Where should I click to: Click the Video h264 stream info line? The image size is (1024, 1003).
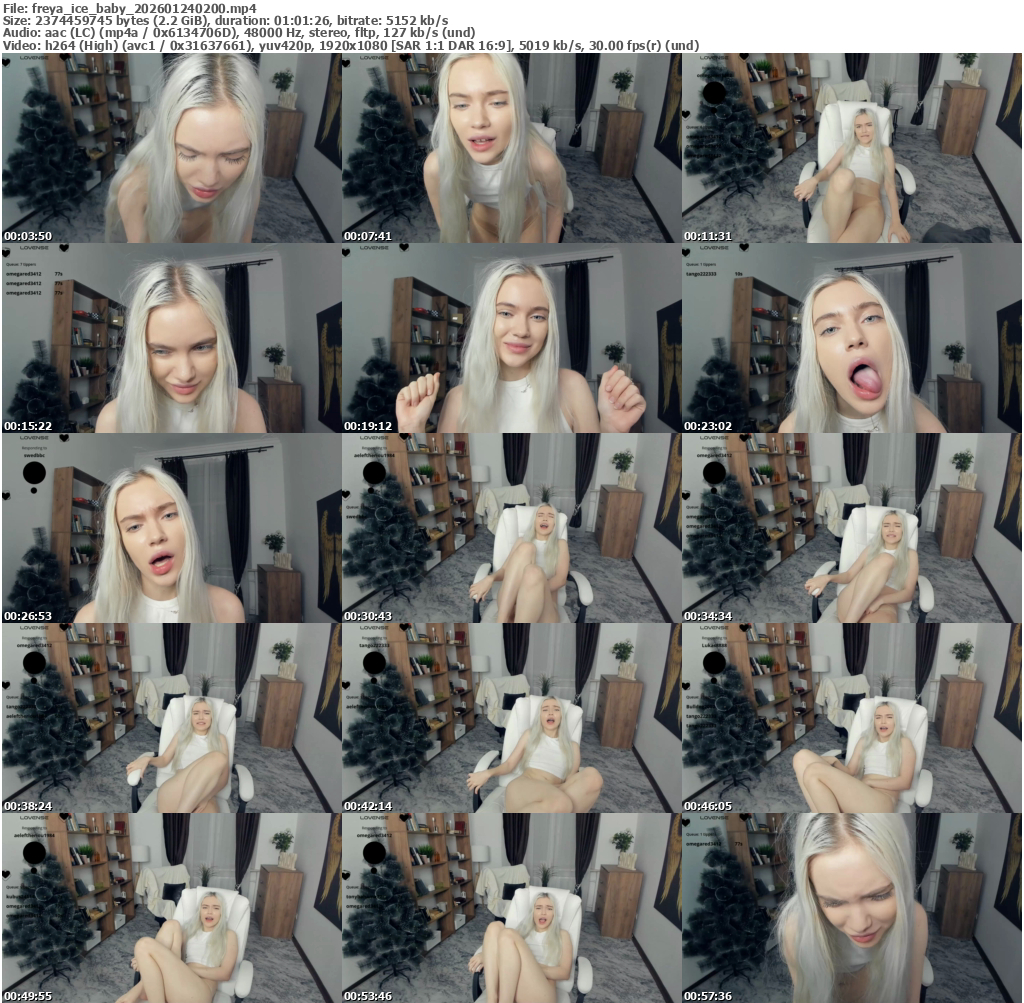(351, 46)
